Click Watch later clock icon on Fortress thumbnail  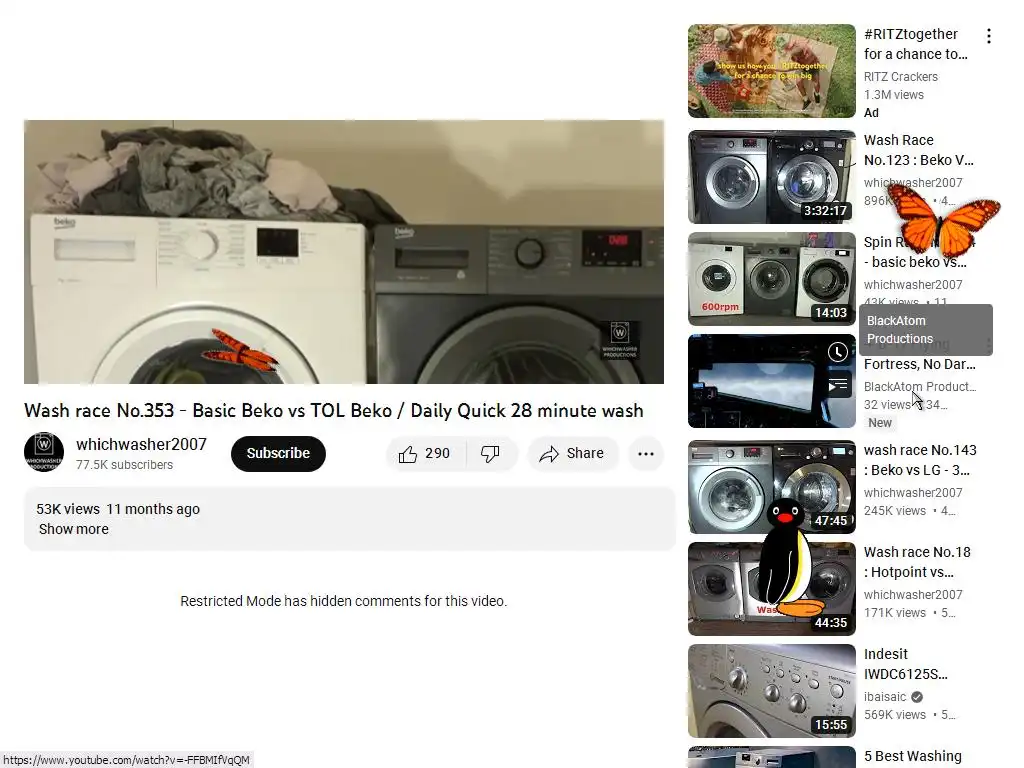[x=838, y=353]
